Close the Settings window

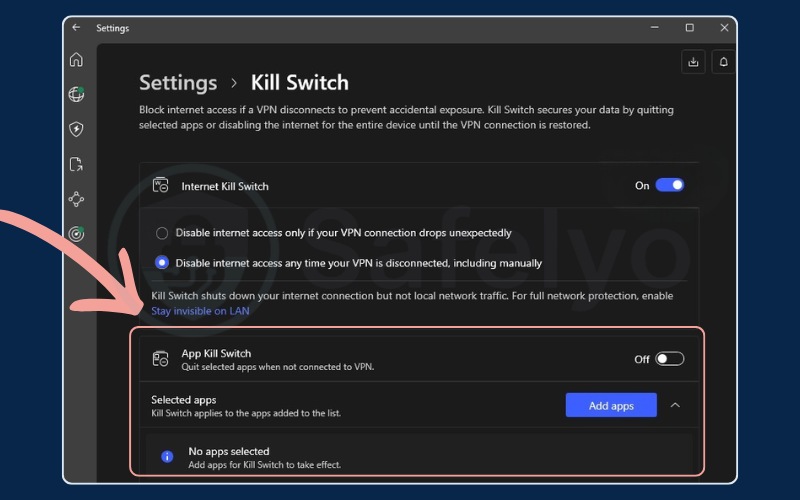pos(724,28)
